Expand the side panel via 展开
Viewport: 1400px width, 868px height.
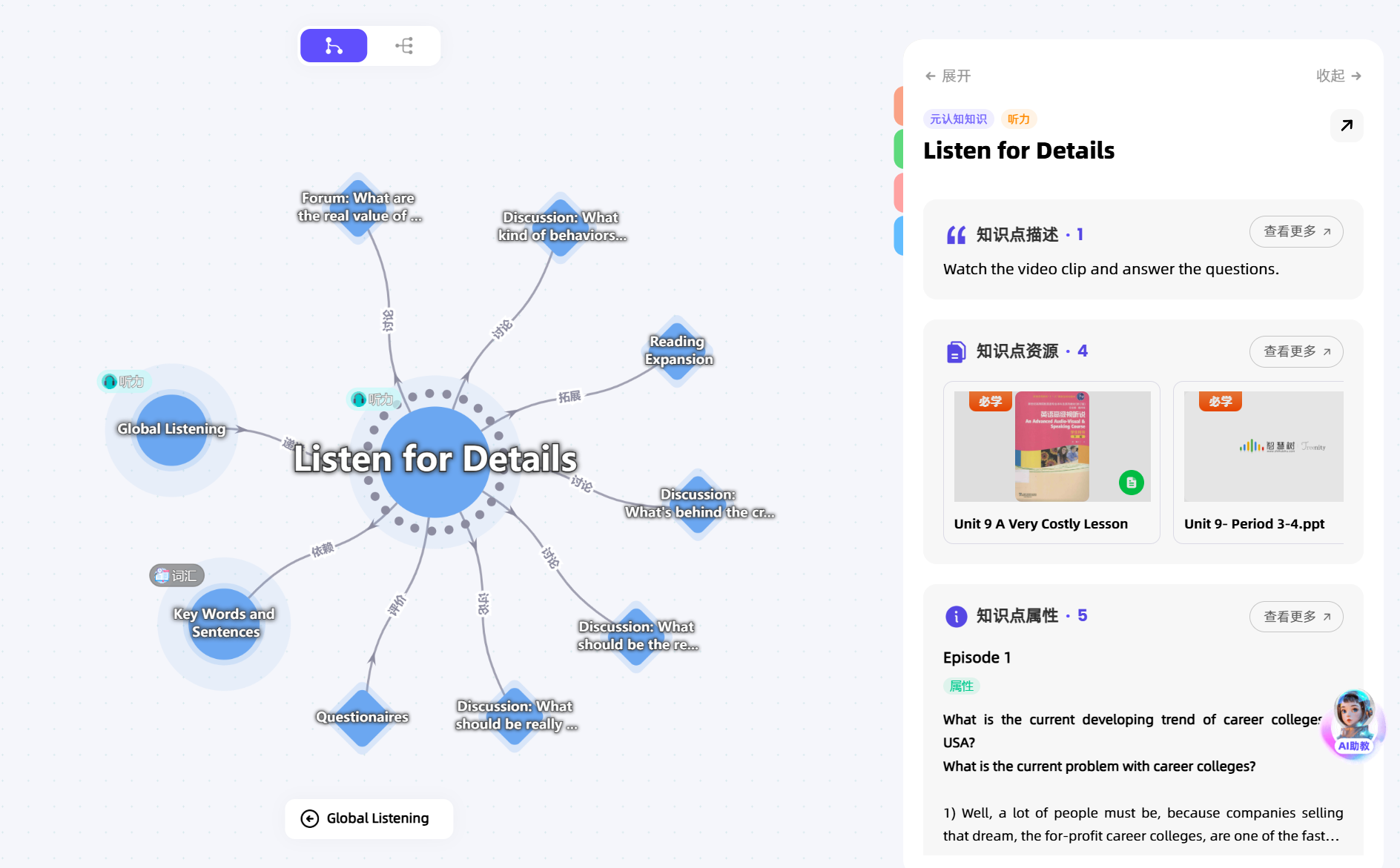pyautogui.click(x=948, y=76)
